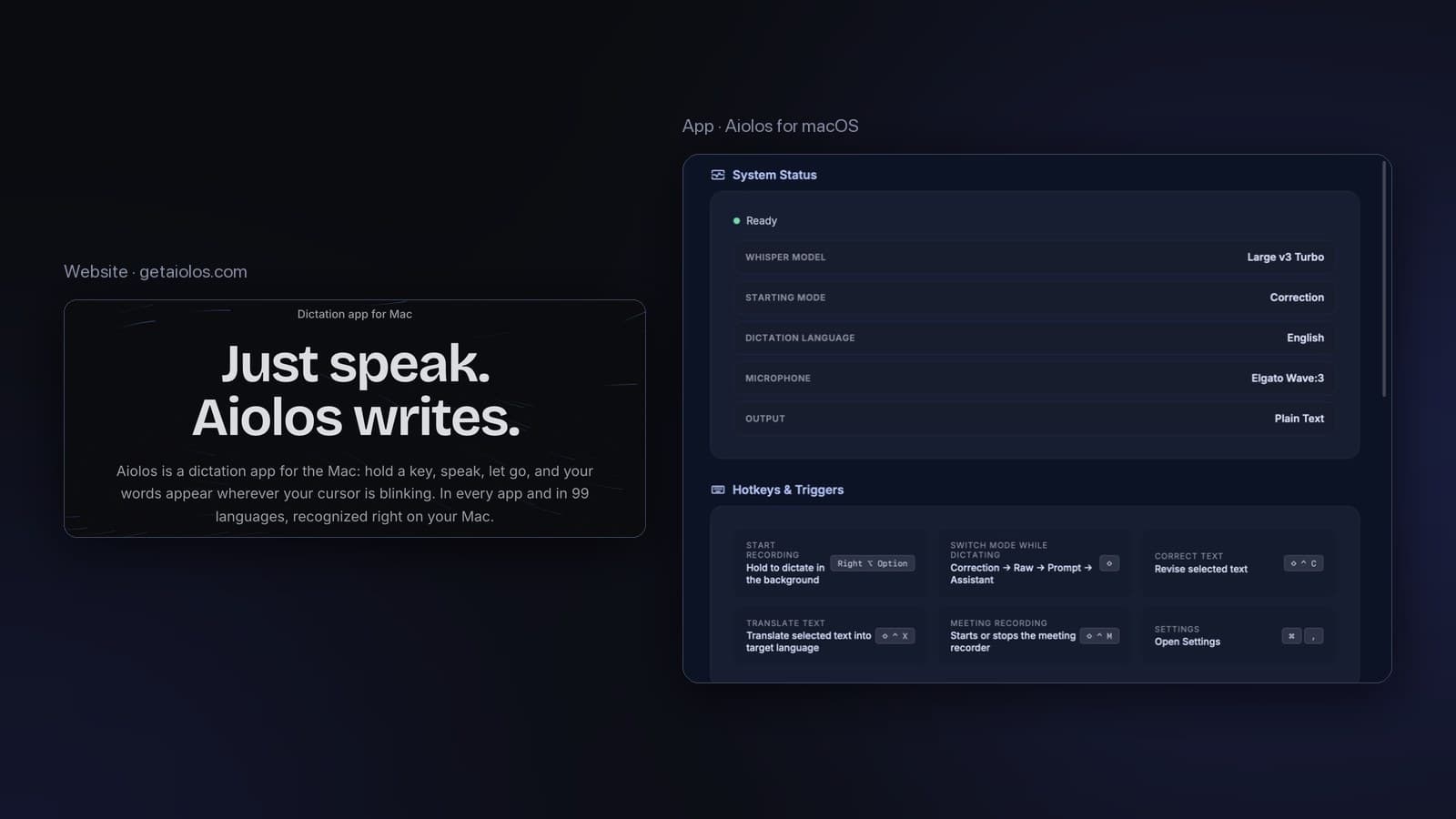
Task: Click the Website getaiolos.com caption
Action: pos(156,272)
